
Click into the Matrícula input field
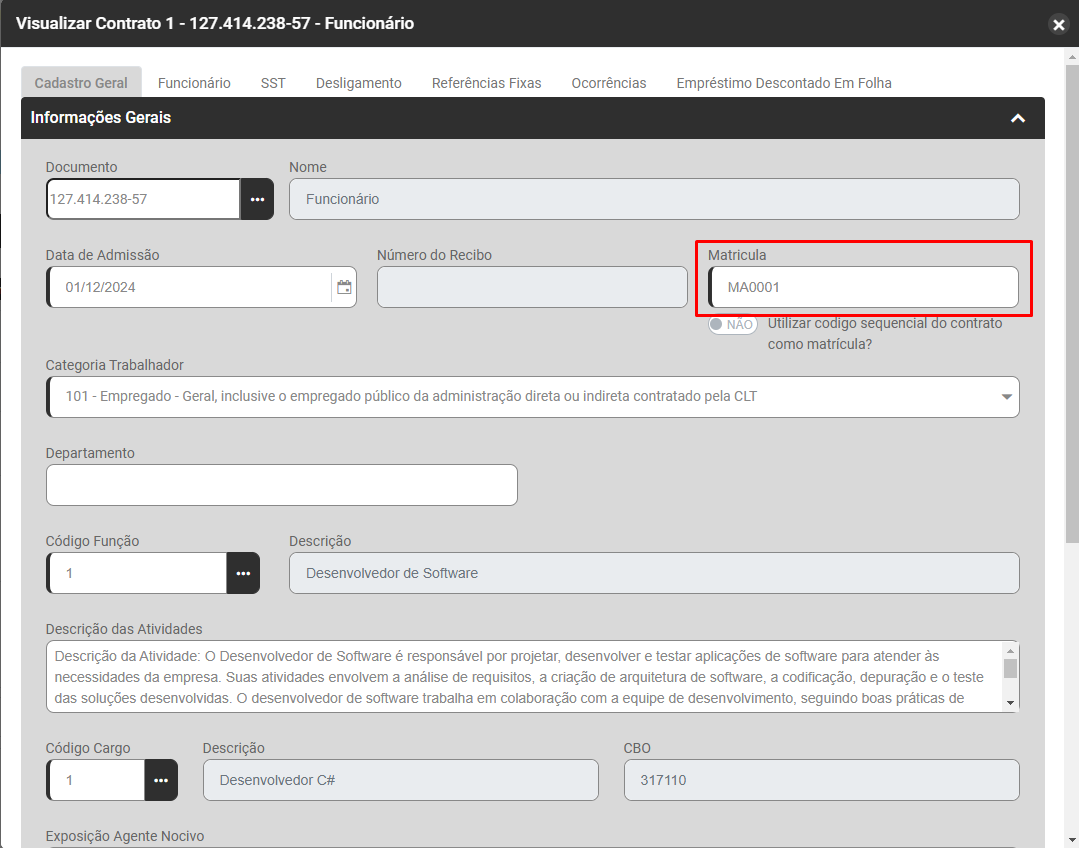tap(864, 287)
